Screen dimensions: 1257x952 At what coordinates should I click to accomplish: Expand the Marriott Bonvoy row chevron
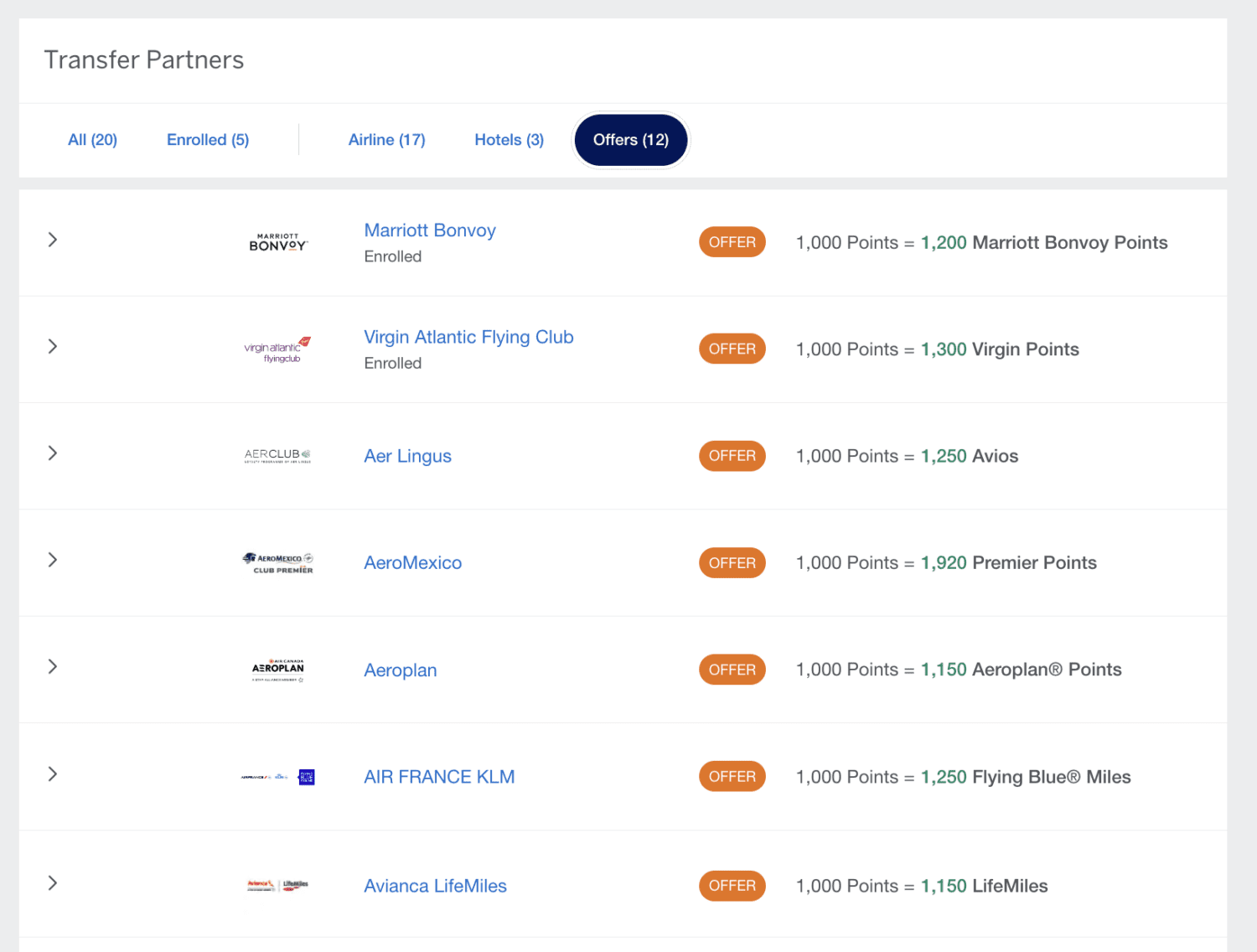[53, 240]
